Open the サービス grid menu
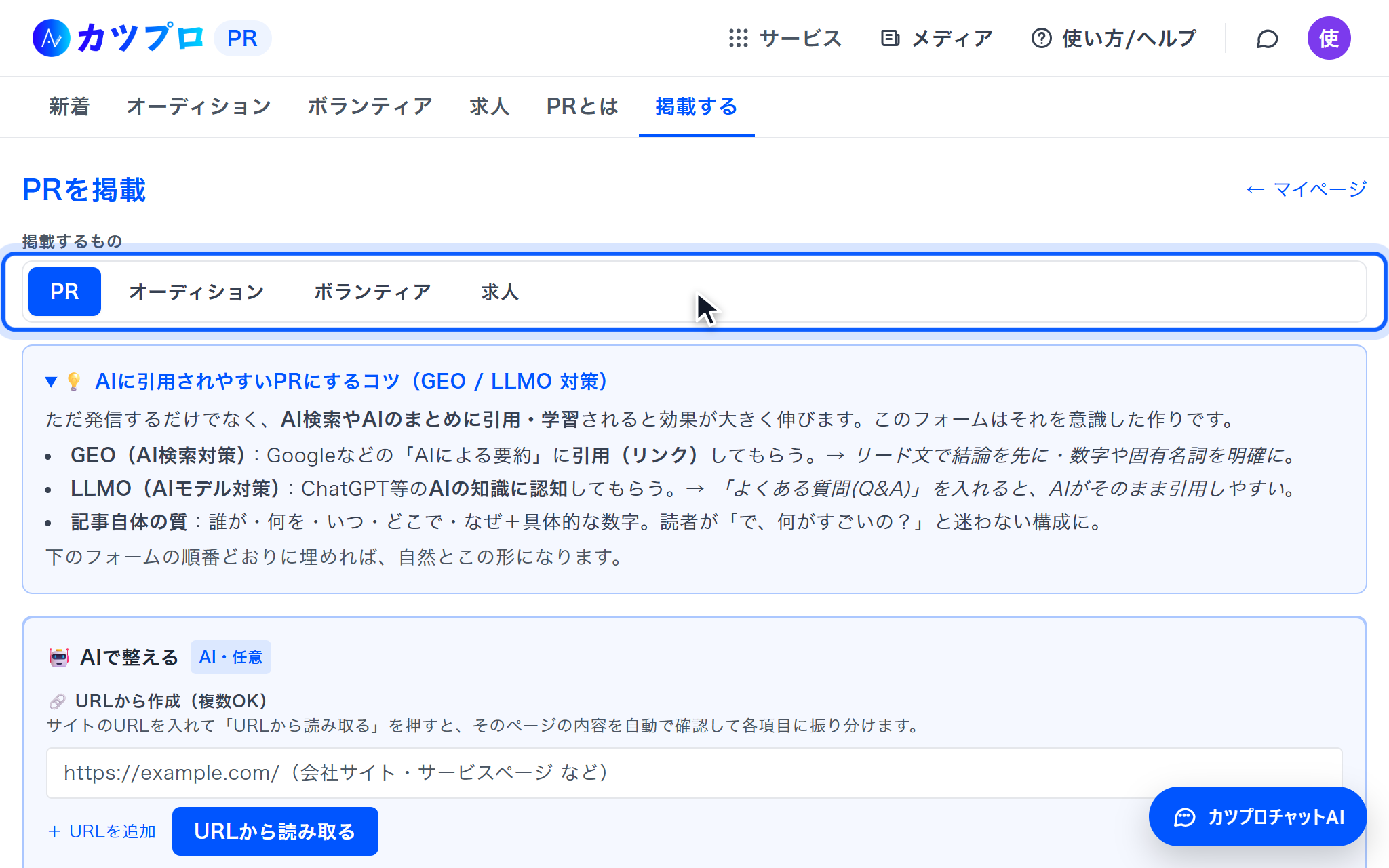This screenshot has width=1389, height=868. click(x=785, y=38)
